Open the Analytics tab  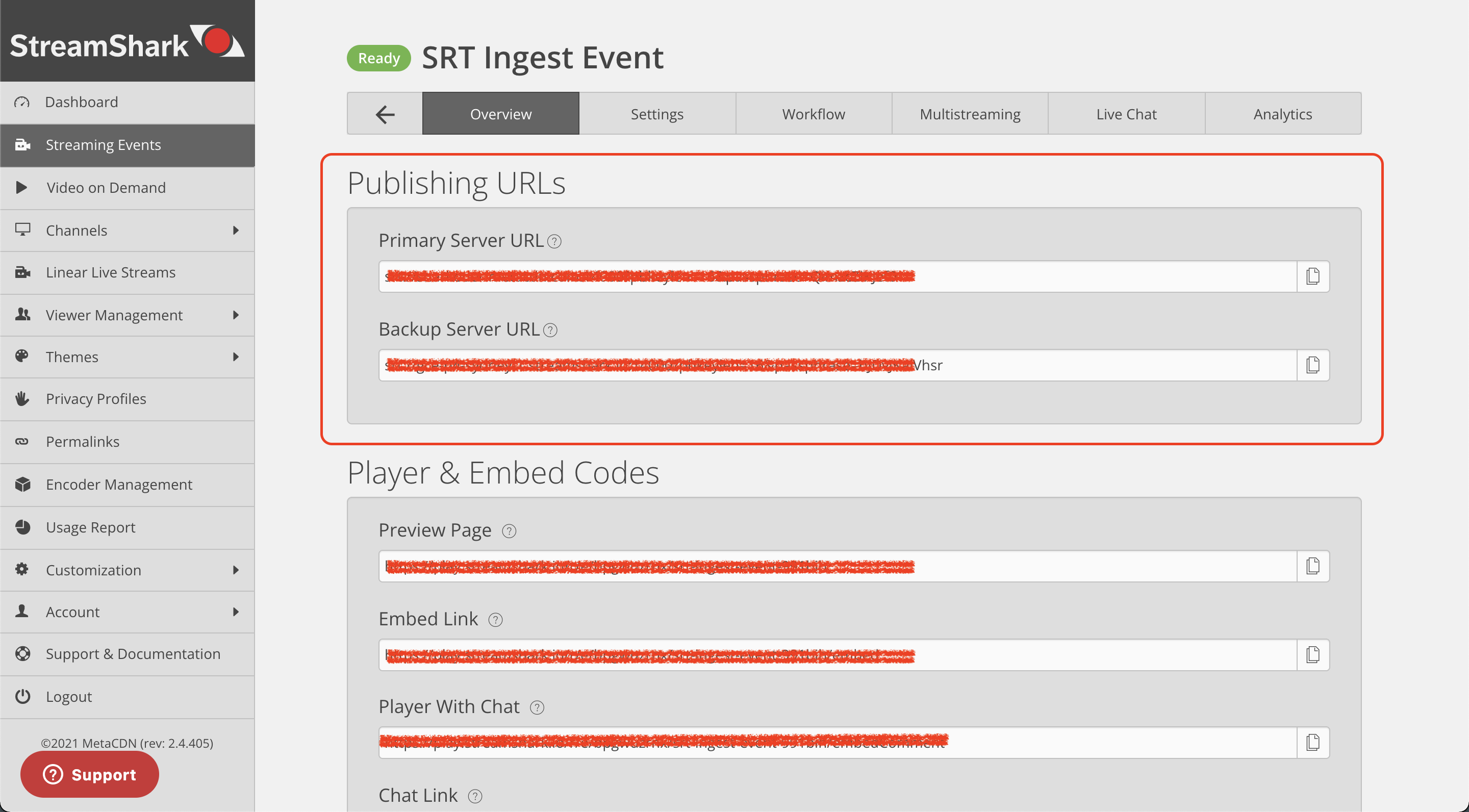click(x=1282, y=114)
